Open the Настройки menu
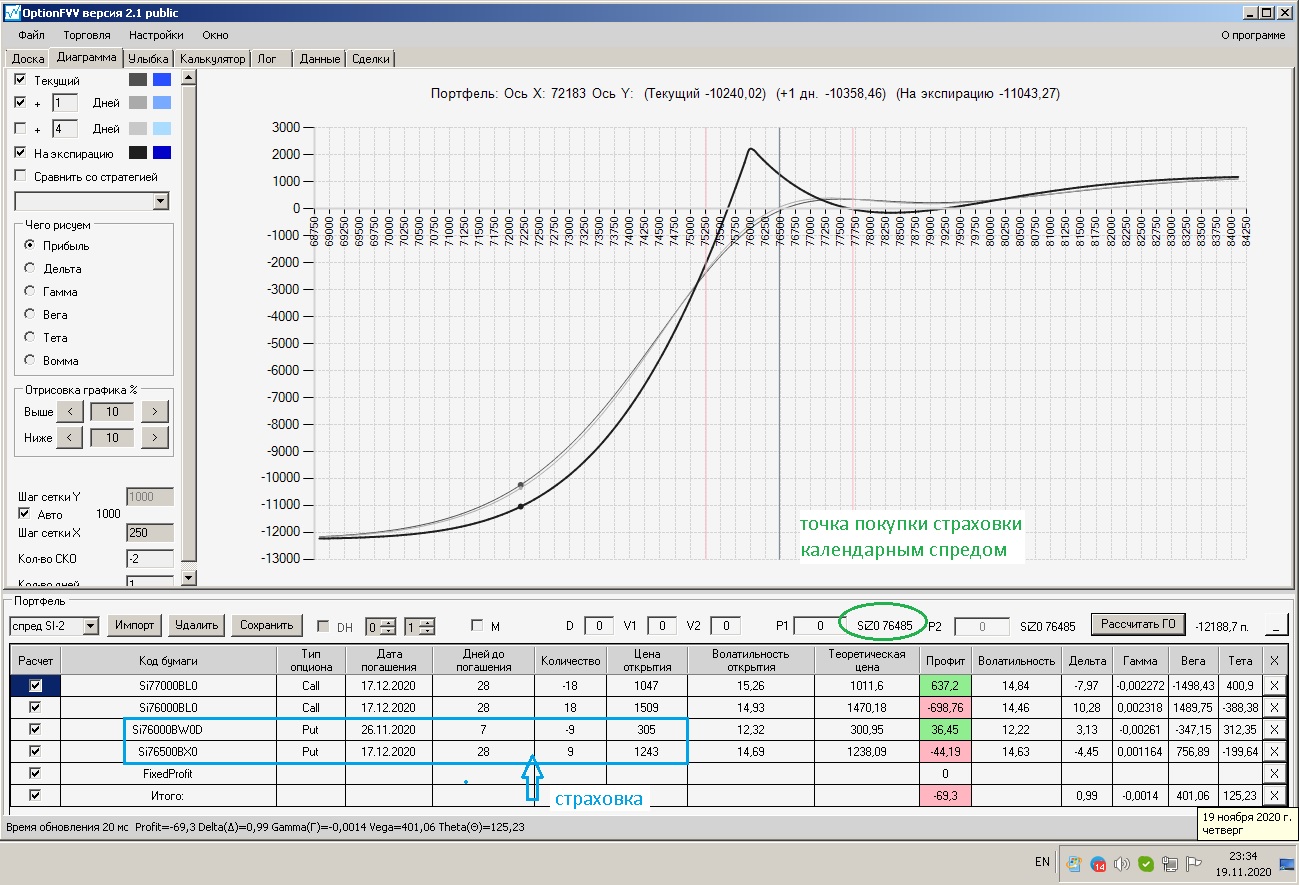 click(x=156, y=35)
